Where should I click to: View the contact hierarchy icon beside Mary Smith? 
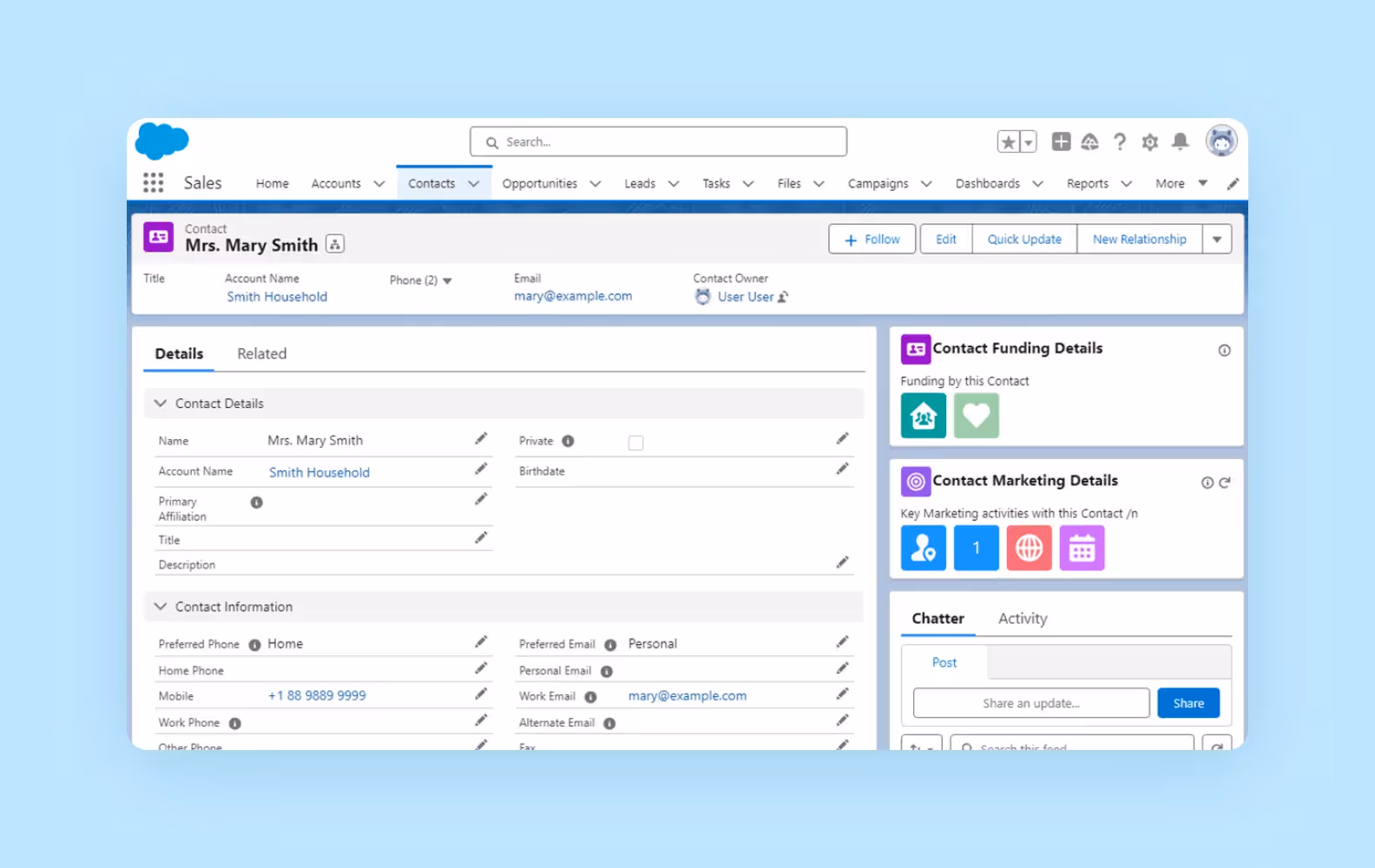(335, 245)
